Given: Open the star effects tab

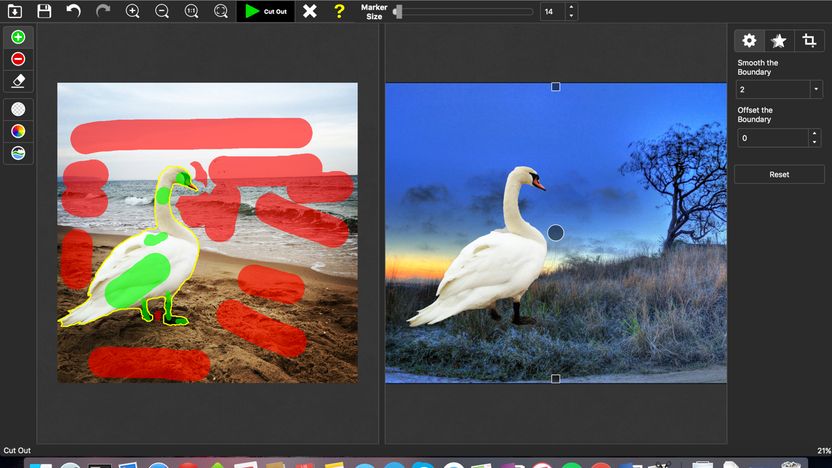Looking at the screenshot, I should tap(779, 40).
